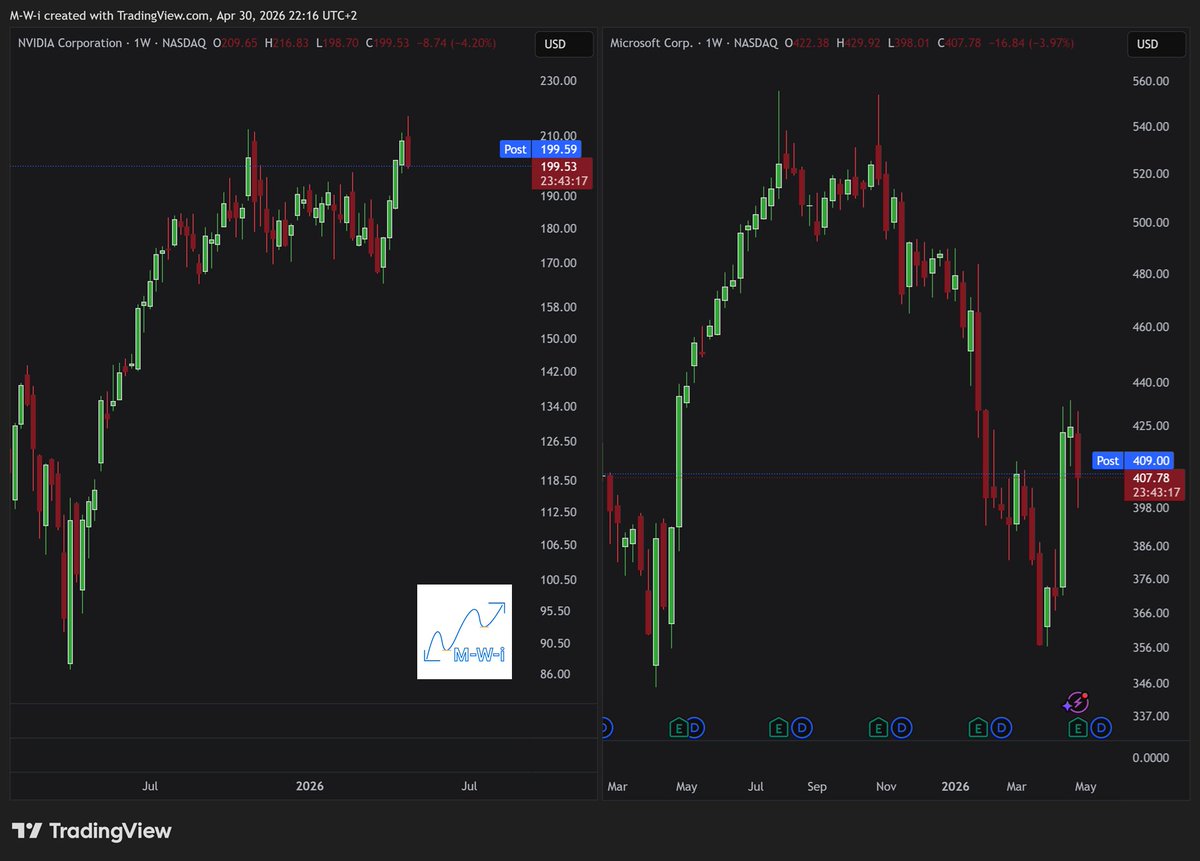Click the 560.00 level on Microsoft price axis
Screen dimensions: 1200x861
pos(1149,82)
